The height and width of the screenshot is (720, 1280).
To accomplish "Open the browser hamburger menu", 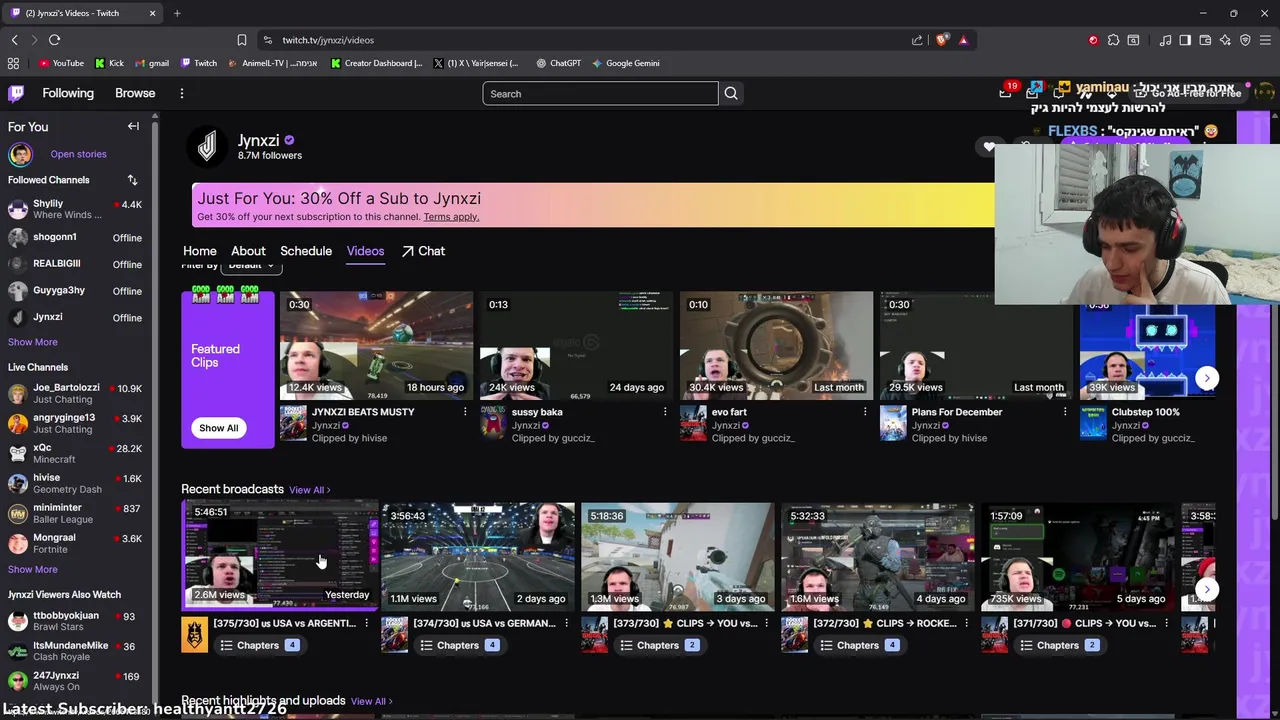I will click(1266, 40).
